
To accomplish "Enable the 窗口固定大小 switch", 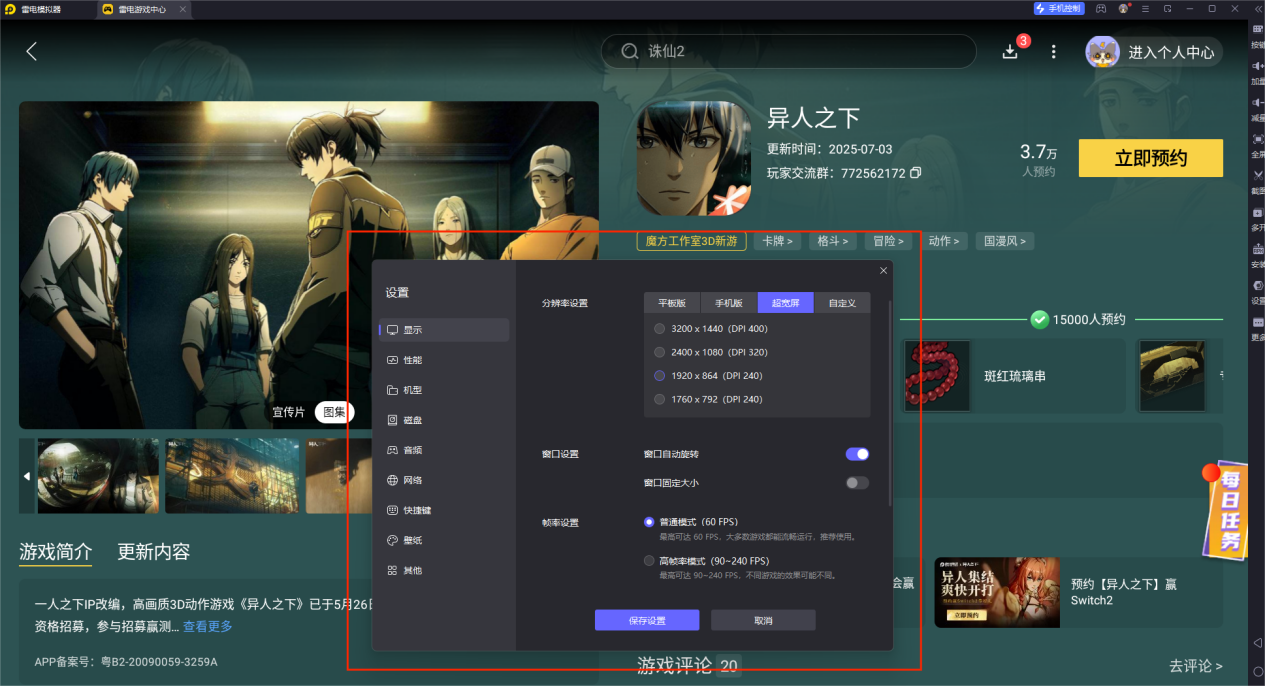I will (857, 483).
